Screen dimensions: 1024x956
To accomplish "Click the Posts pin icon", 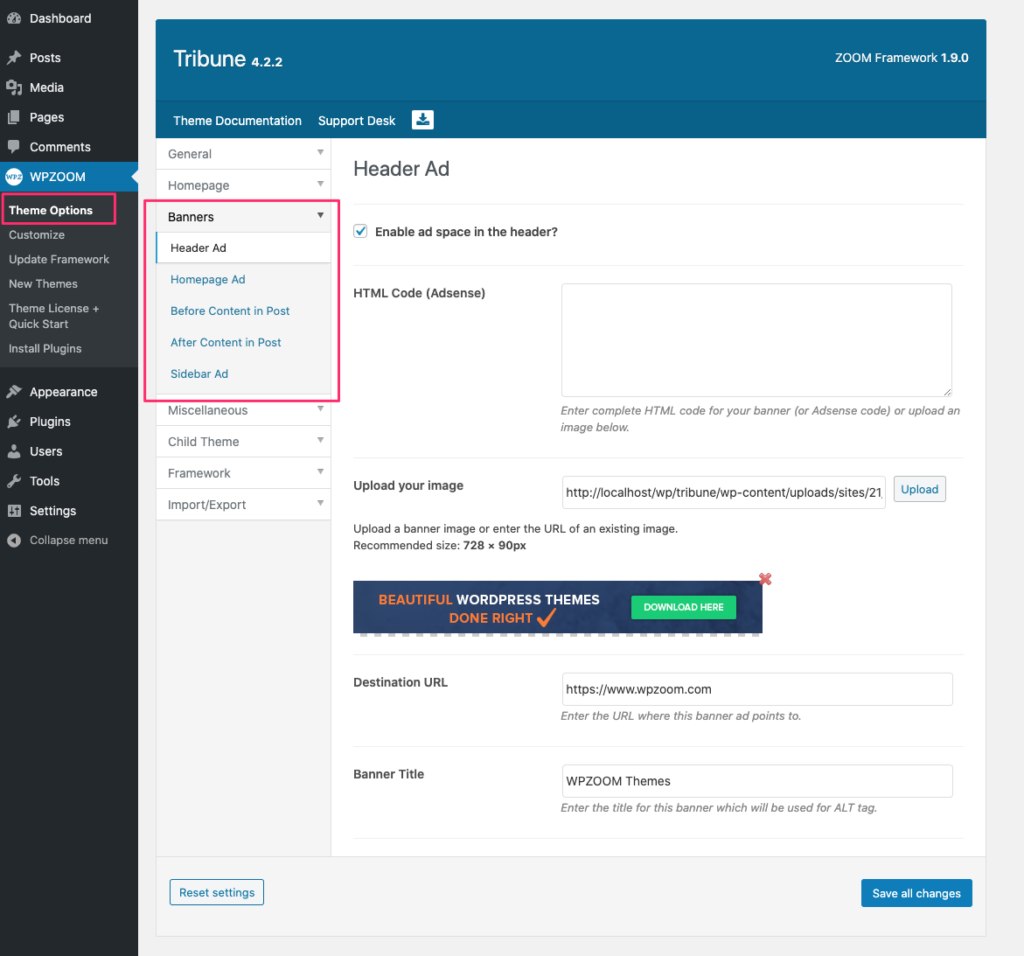I will click(x=14, y=57).
